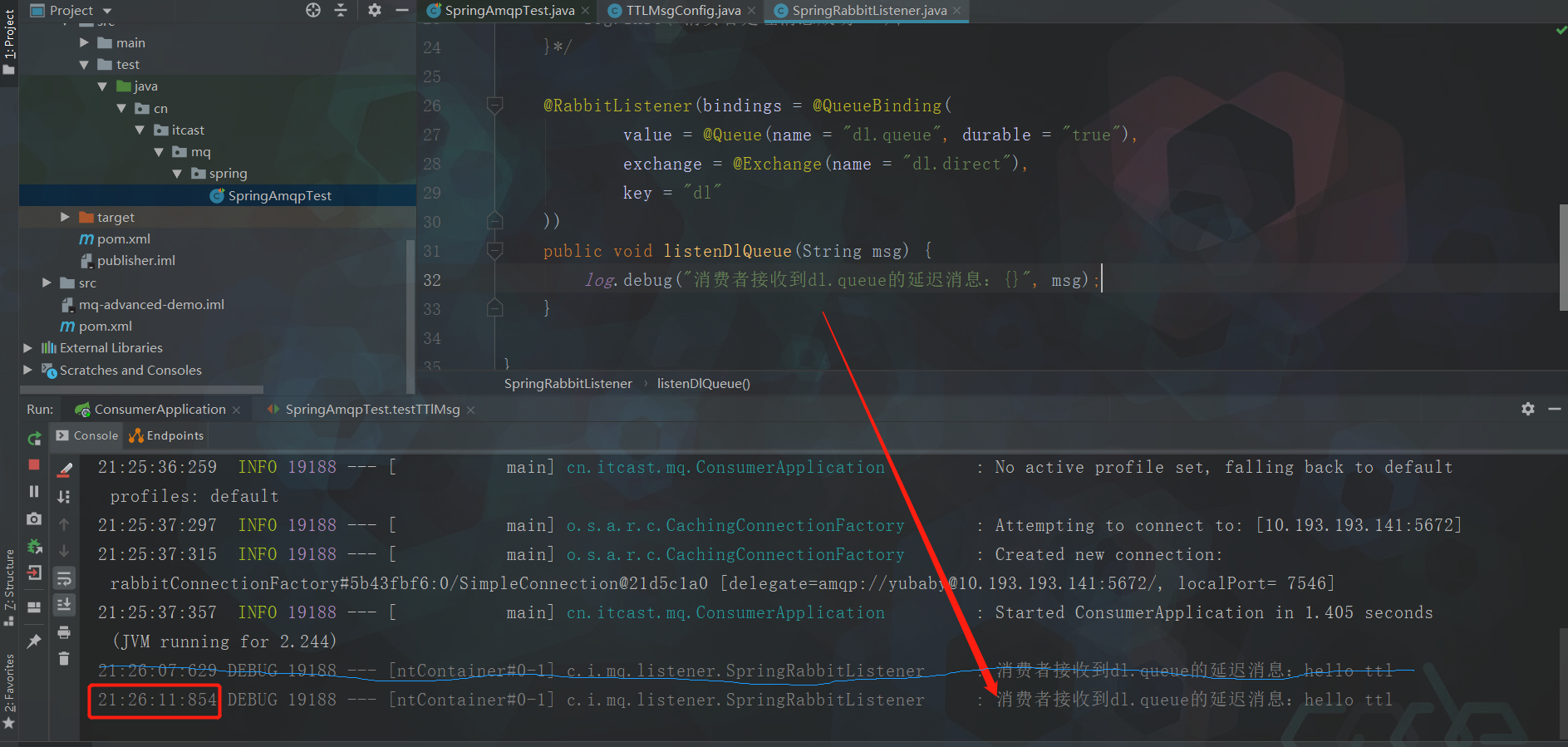
Task: Close the SpringAmqpTest.java tab
Action: [x=586, y=11]
